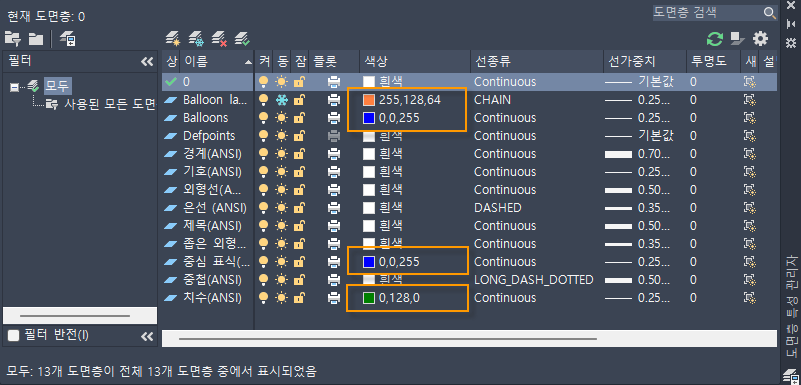Open the Layer States Manager icon

tap(67, 38)
